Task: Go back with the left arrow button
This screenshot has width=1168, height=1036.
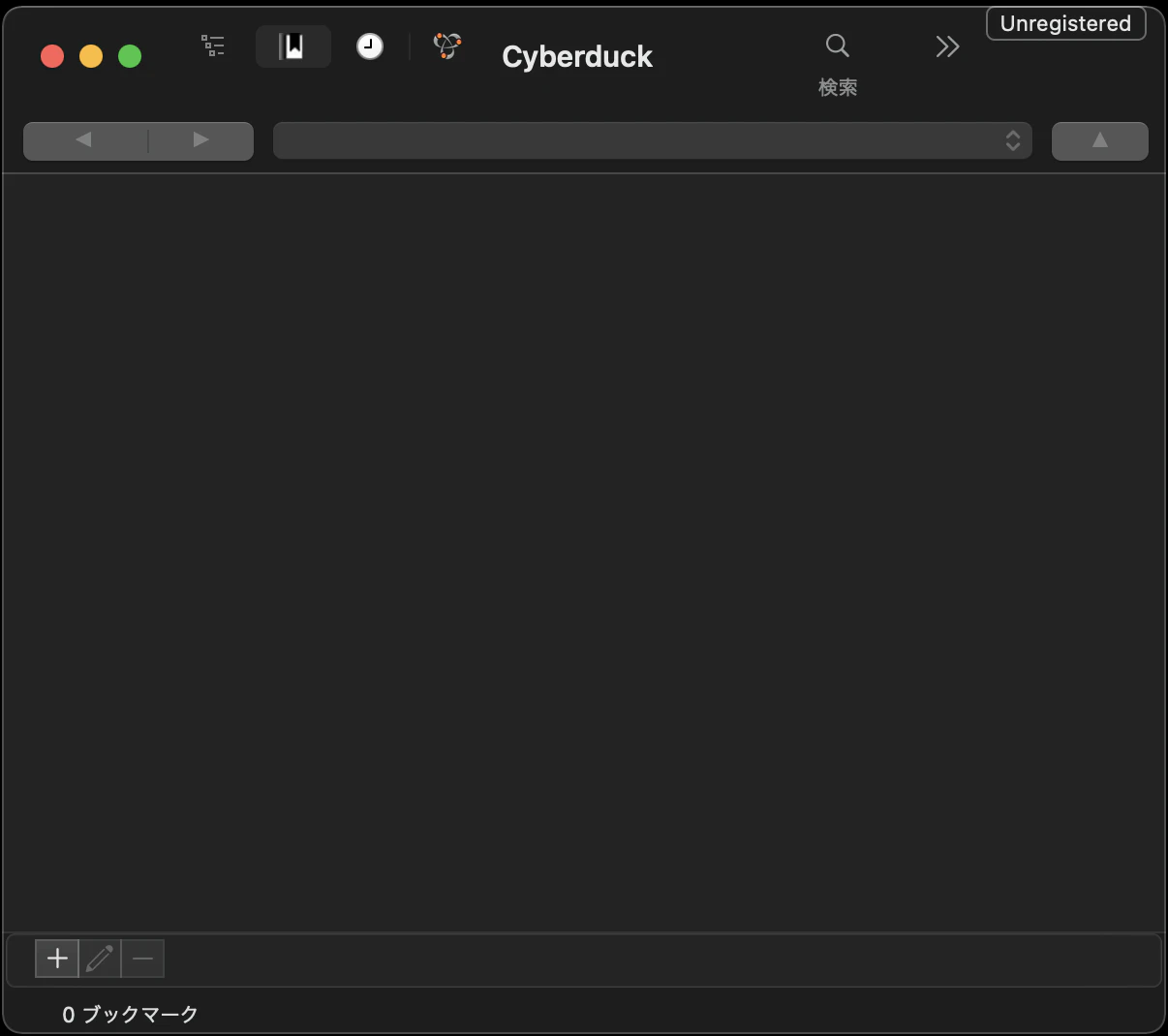Action: tap(85, 140)
